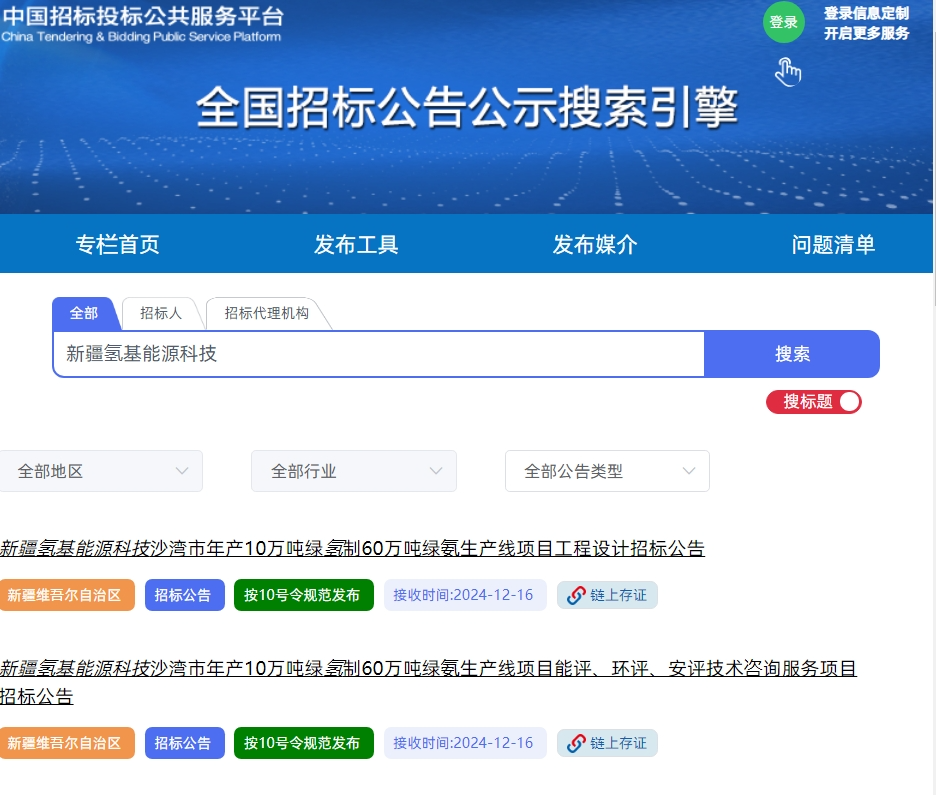Viewport: 936px width, 795px height.
Task: Click the blue 搜索 search button
Action: [792, 354]
